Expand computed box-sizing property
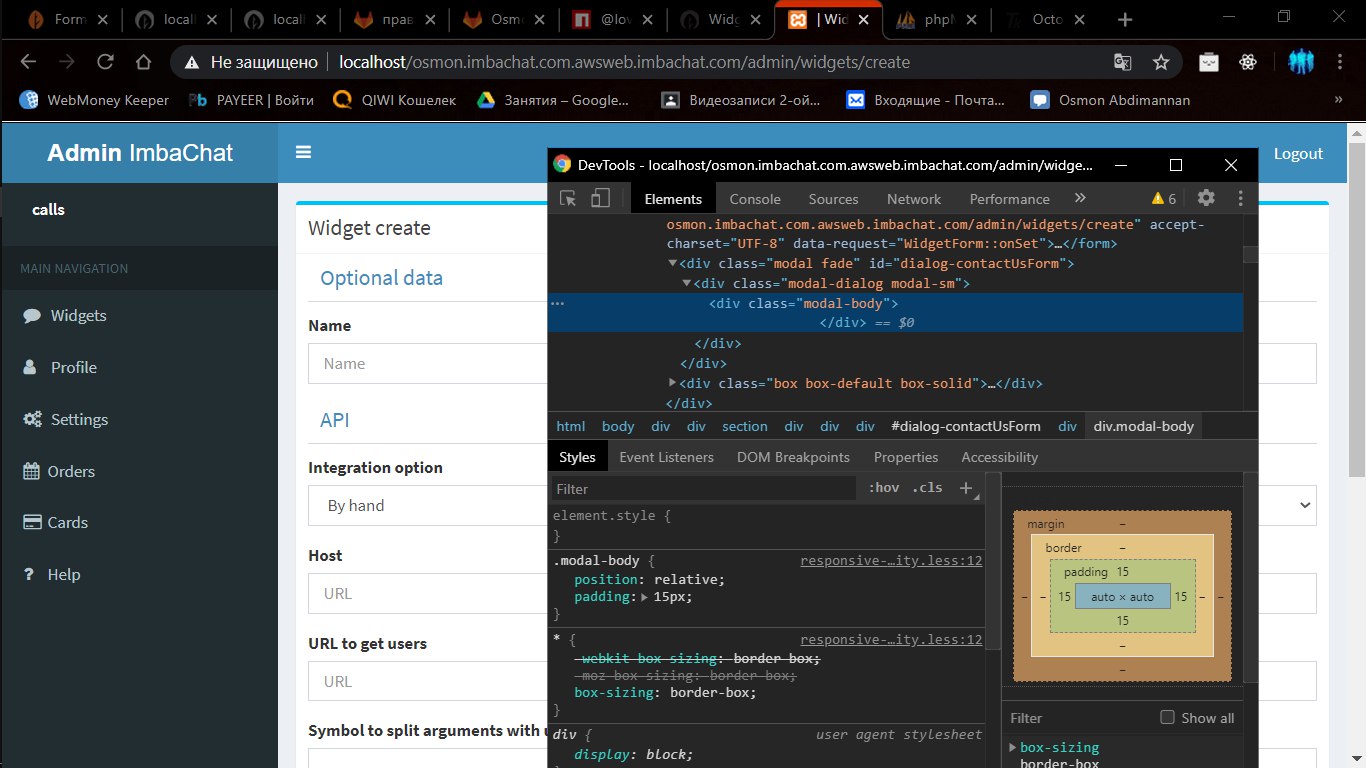This screenshot has height=768, width=1366. (x=1013, y=747)
